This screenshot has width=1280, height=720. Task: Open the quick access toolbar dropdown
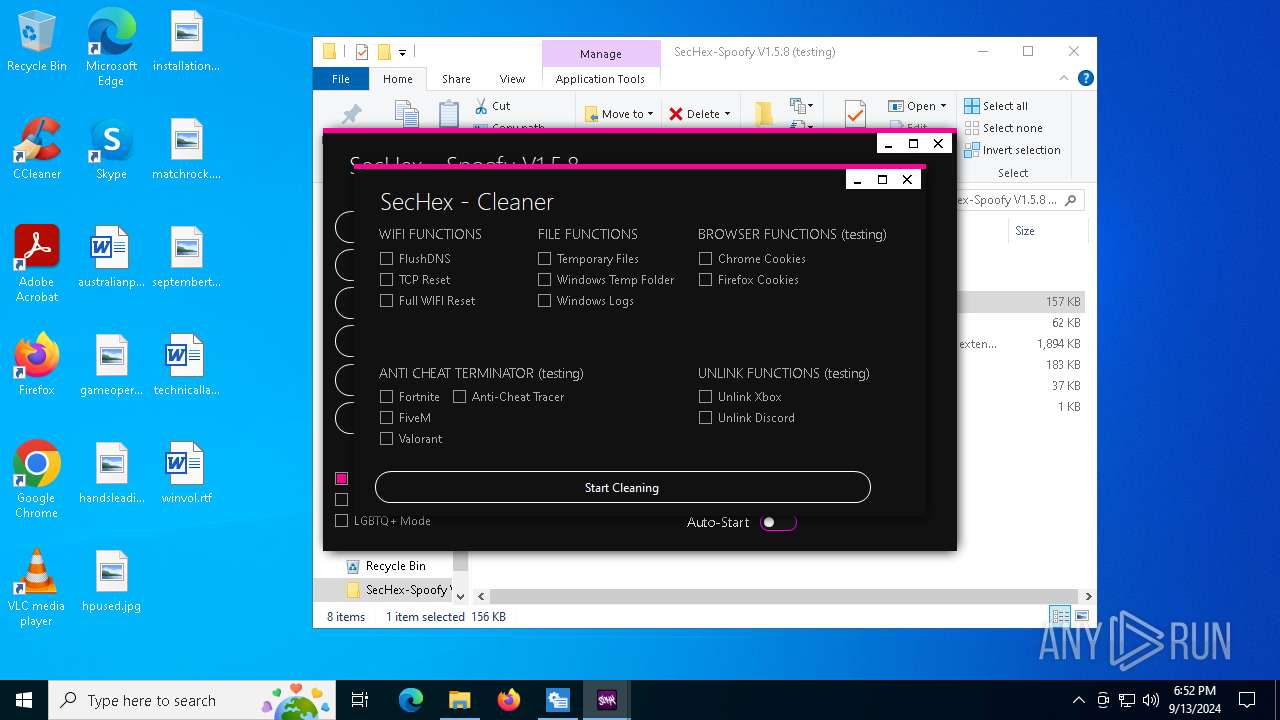click(403, 52)
